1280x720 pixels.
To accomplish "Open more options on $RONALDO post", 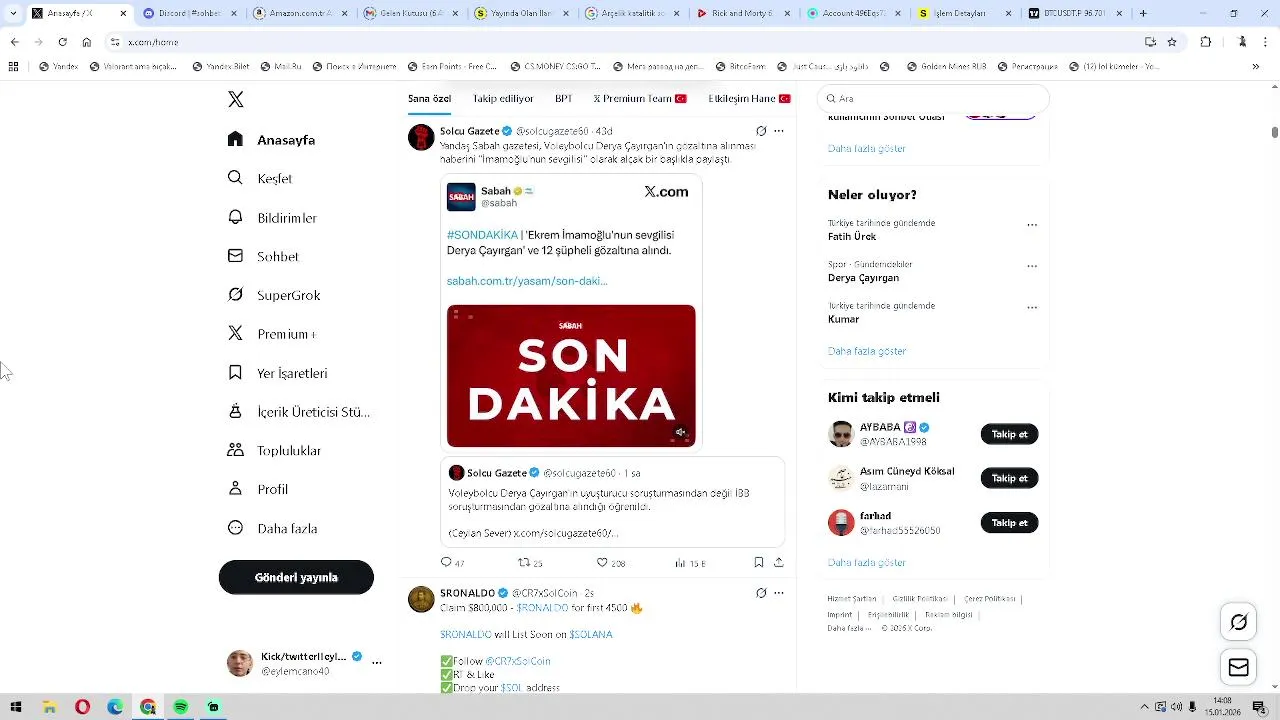I will (x=779, y=593).
